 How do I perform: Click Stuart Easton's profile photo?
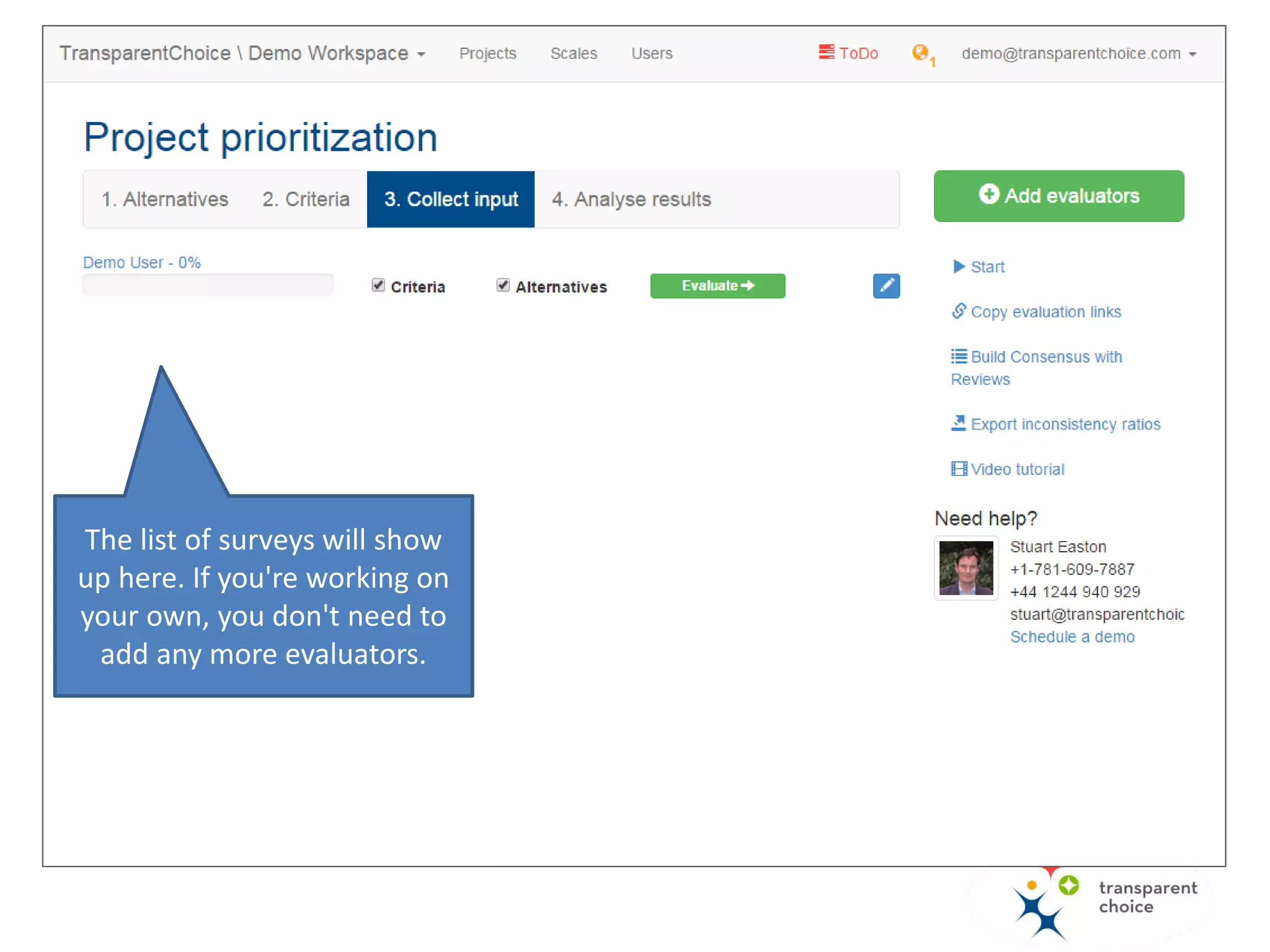click(x=966, y=568)
